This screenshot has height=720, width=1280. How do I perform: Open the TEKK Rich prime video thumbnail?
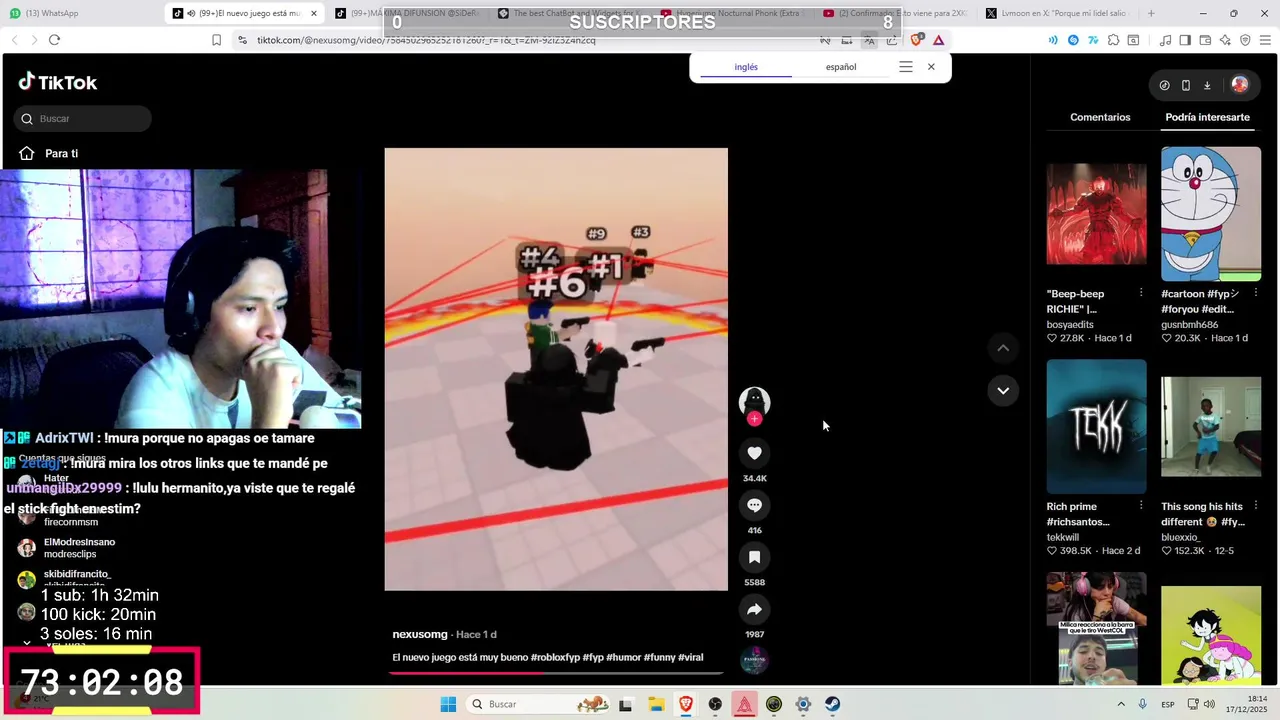click(1096, 426)
